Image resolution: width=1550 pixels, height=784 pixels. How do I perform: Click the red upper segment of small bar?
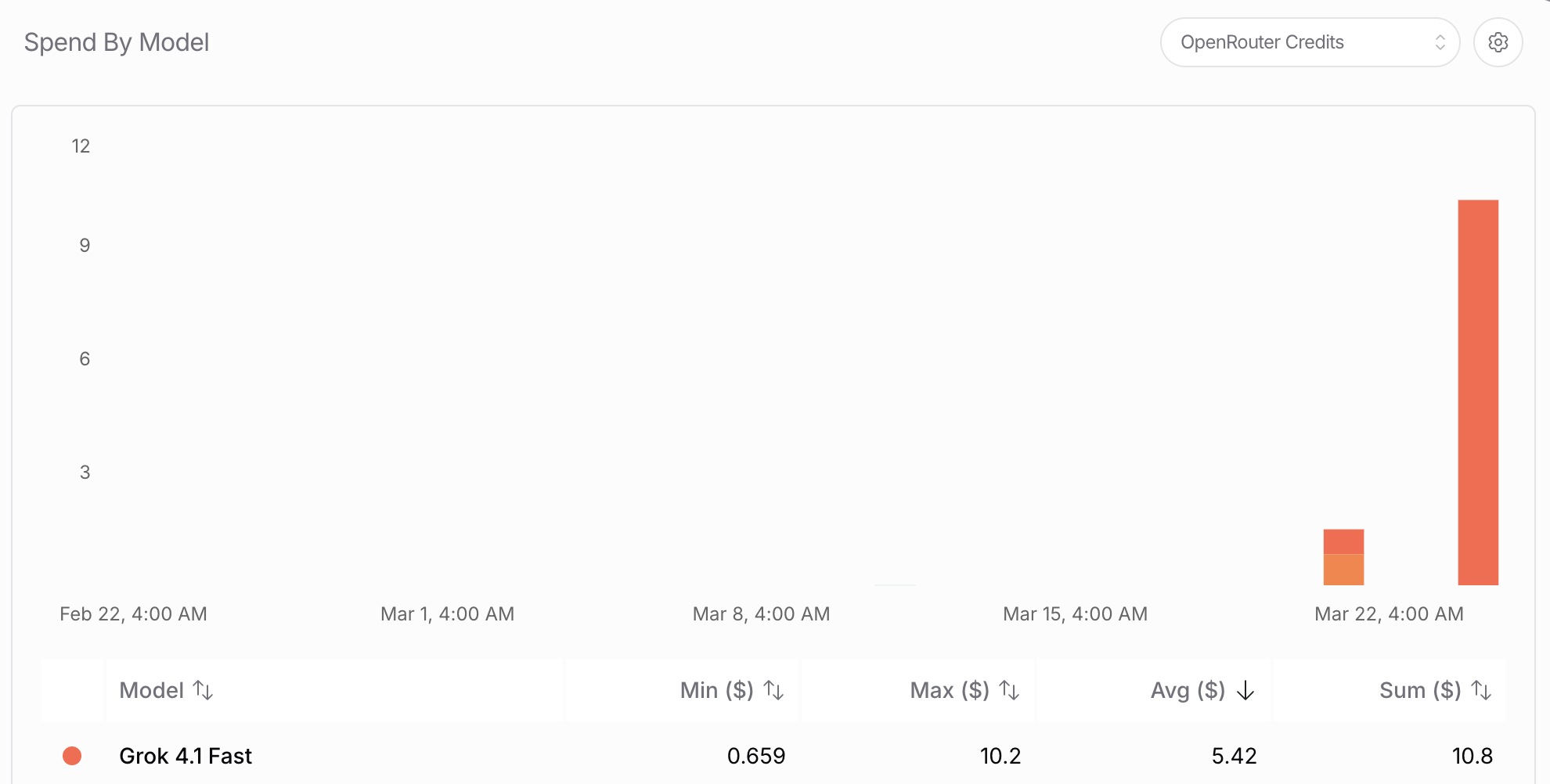(x=1343, y=542)
